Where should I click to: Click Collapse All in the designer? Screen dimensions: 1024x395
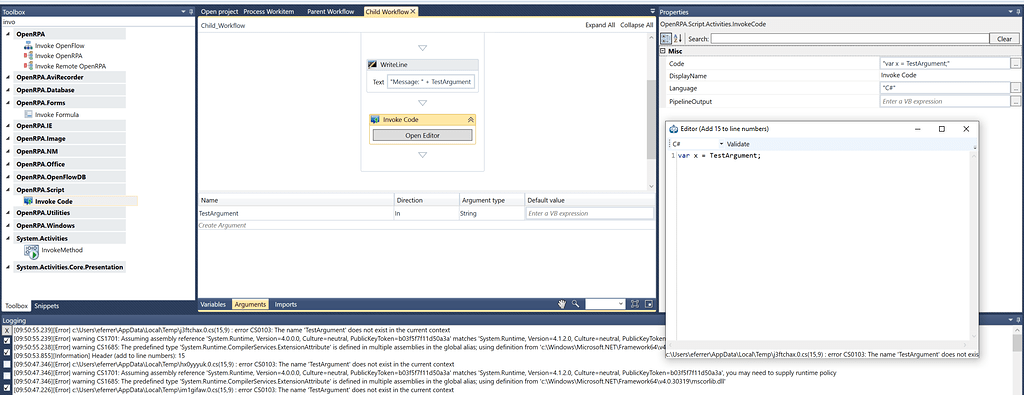tap(637, 25)
